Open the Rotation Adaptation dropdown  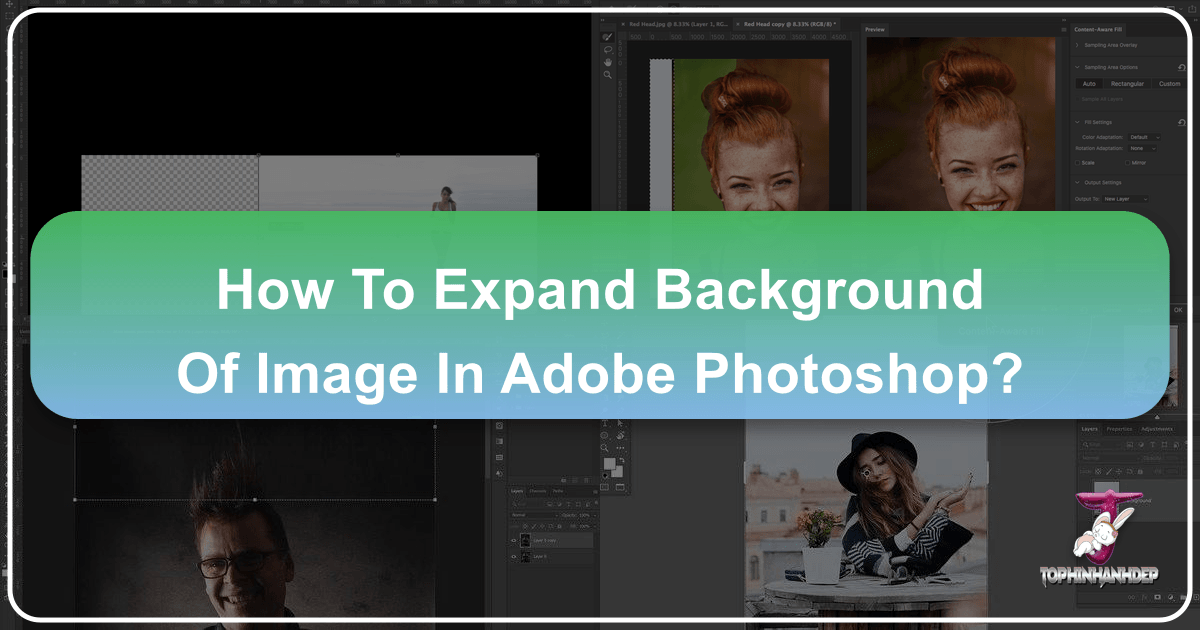(x=1141, y=149)
